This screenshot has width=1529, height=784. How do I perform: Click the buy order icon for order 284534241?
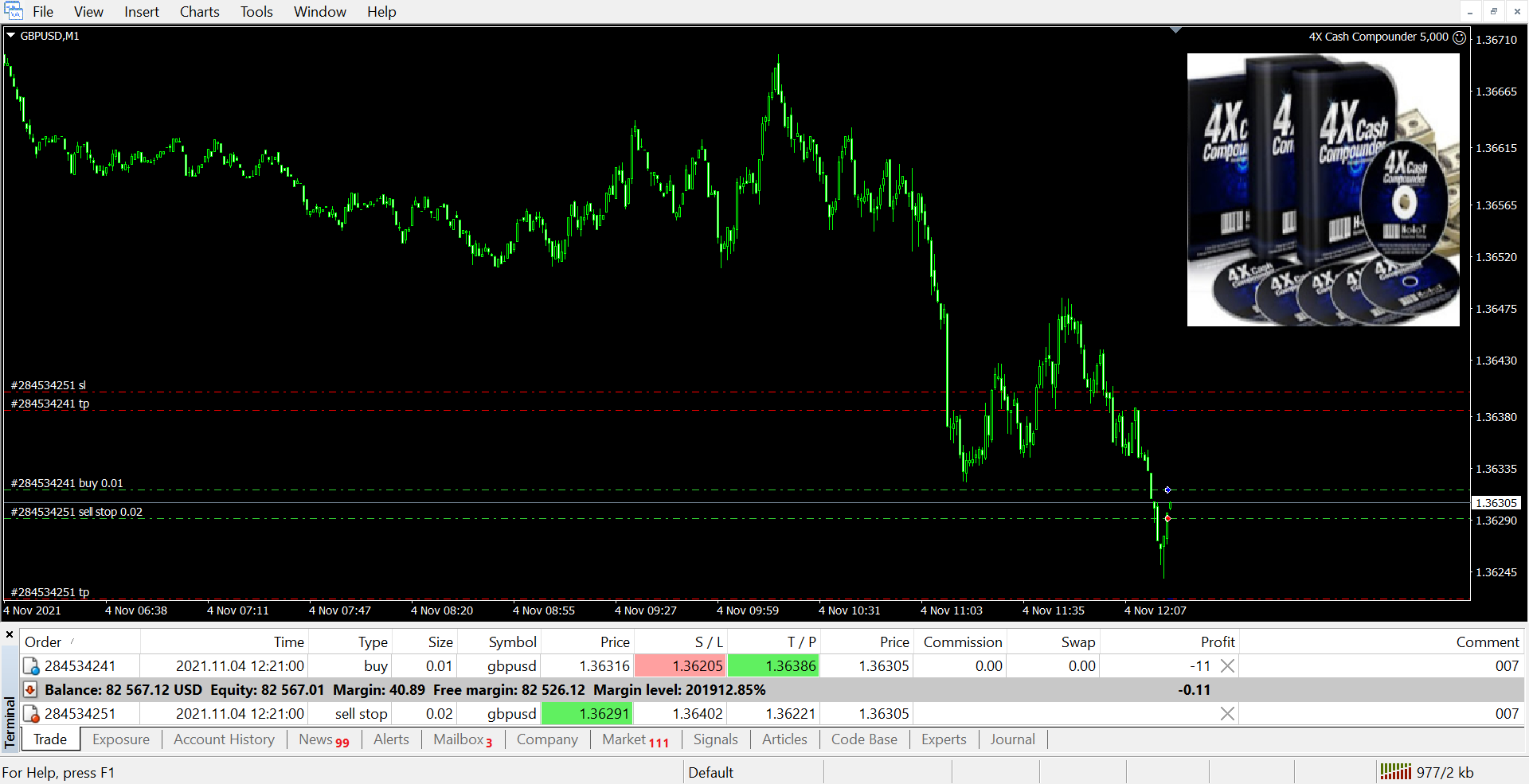click(x=31, y=666)
